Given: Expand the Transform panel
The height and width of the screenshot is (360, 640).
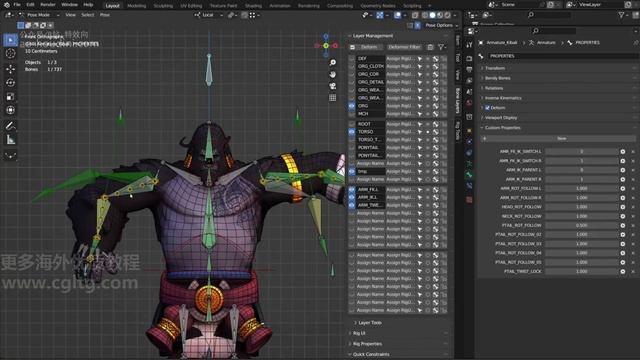Looking at the screenshot, I should point(495,68).
